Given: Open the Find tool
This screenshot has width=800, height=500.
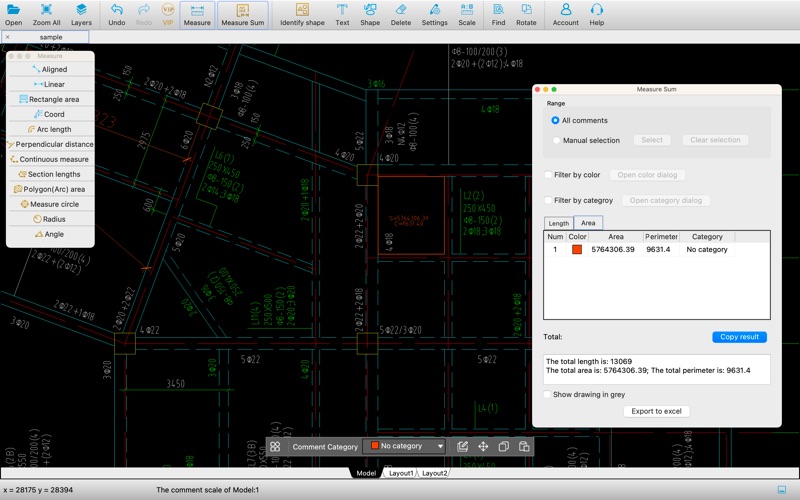Looking at the screenshot, I should (498, 14).
